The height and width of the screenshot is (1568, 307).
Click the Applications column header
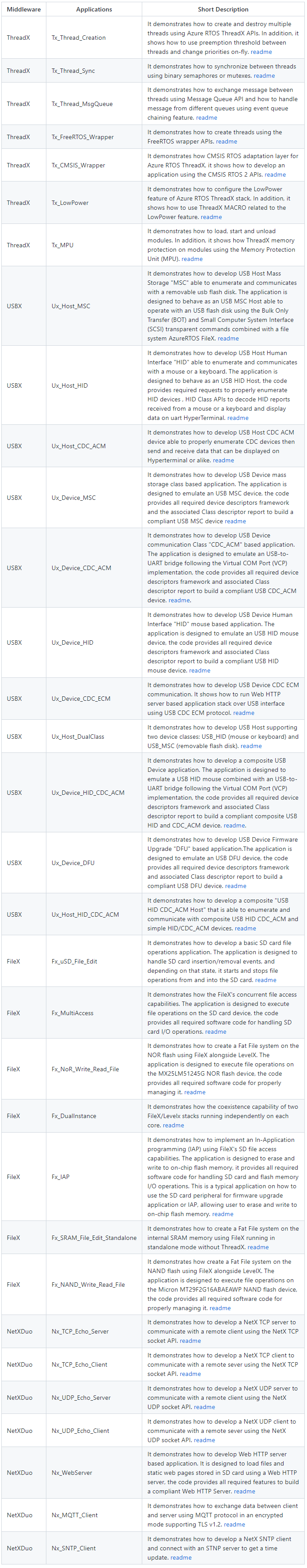(x=94, y=9)
